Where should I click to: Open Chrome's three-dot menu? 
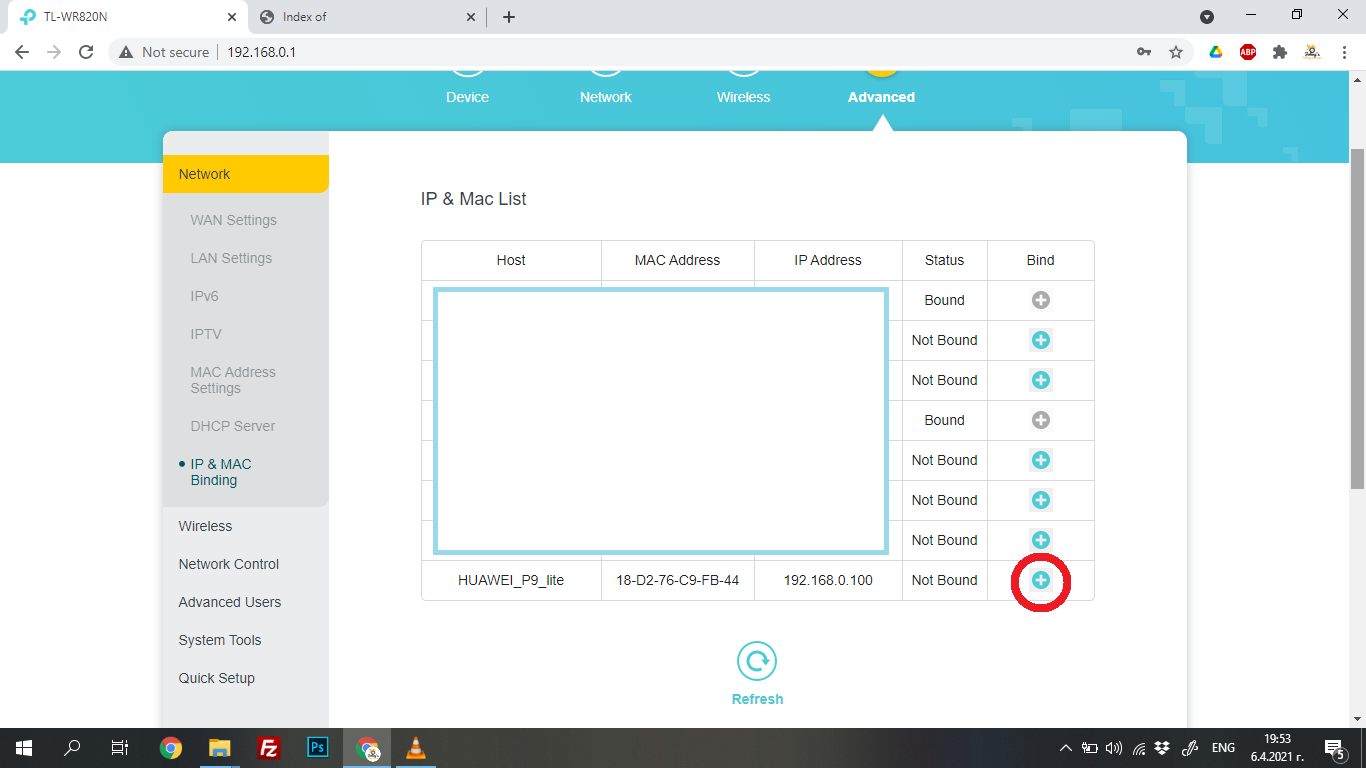click(1343, 51)
